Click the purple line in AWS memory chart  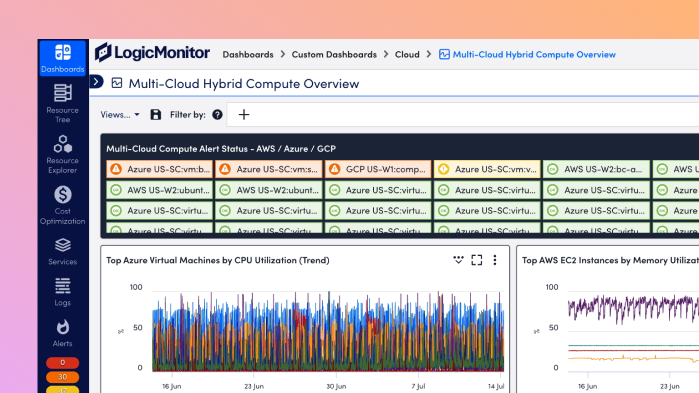click(x=633, y=307)
